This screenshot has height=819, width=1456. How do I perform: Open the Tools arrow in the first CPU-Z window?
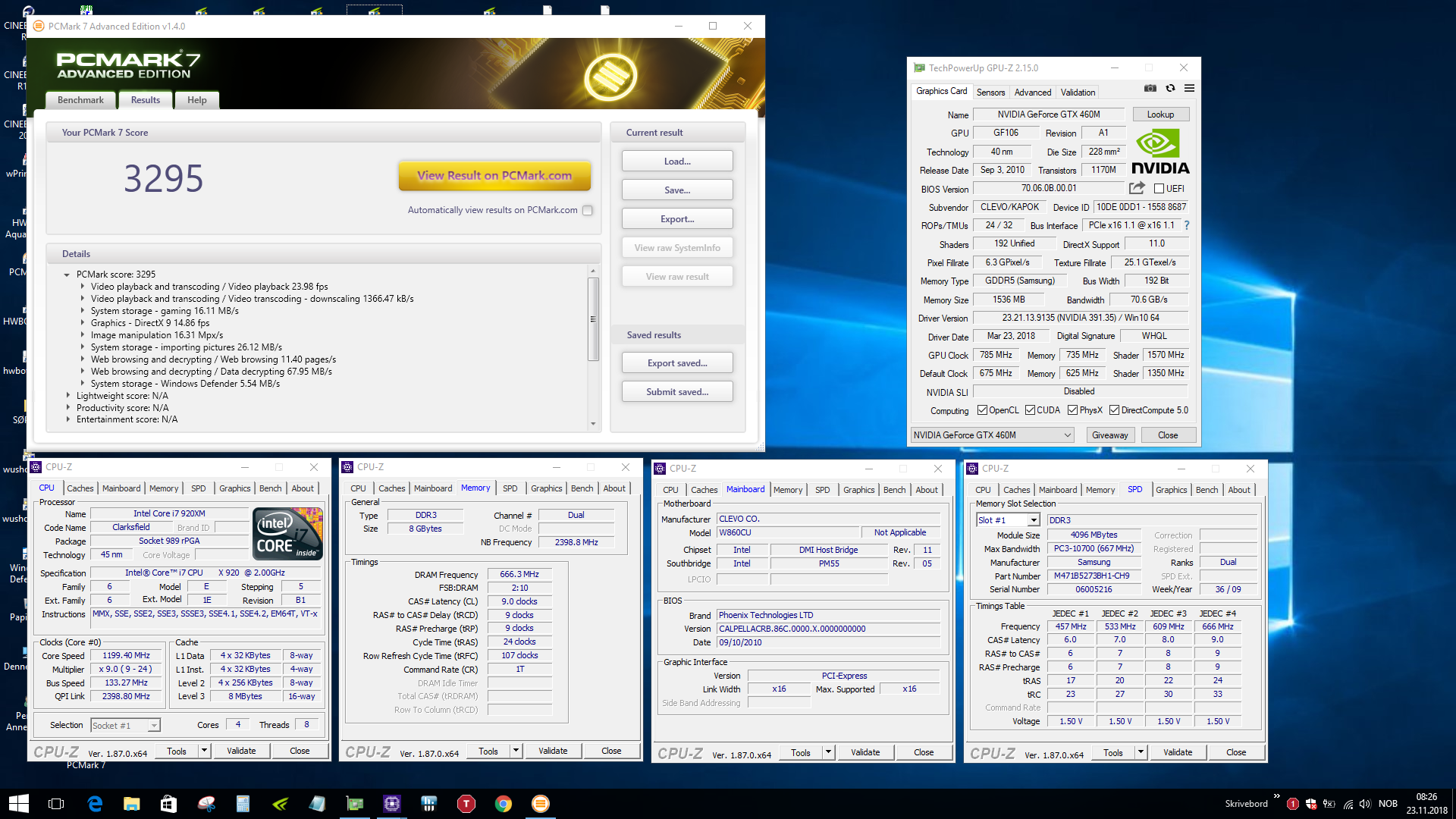point(203,751)
